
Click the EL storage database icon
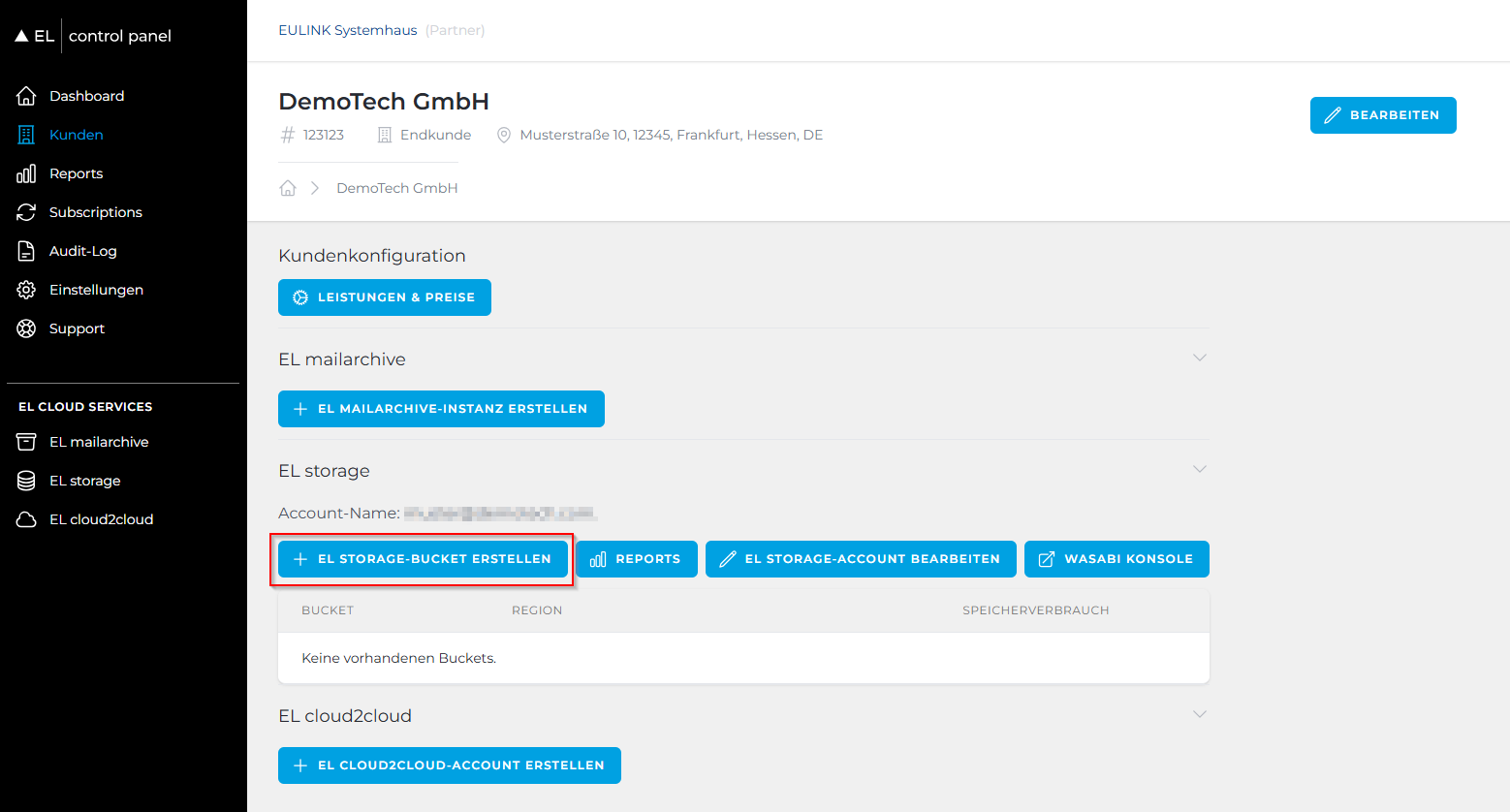(26, 481)
